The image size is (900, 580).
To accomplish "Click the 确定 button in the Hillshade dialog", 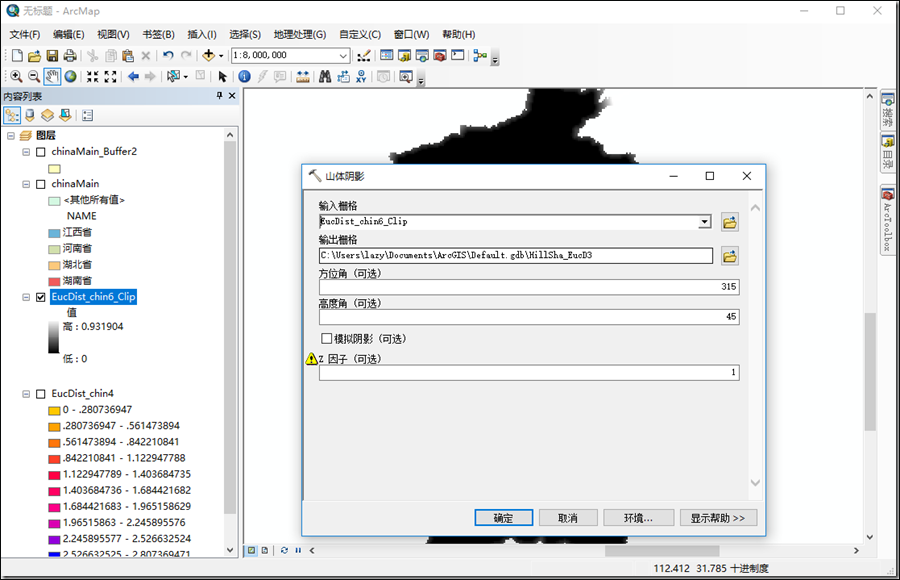I will coord(503,517).
